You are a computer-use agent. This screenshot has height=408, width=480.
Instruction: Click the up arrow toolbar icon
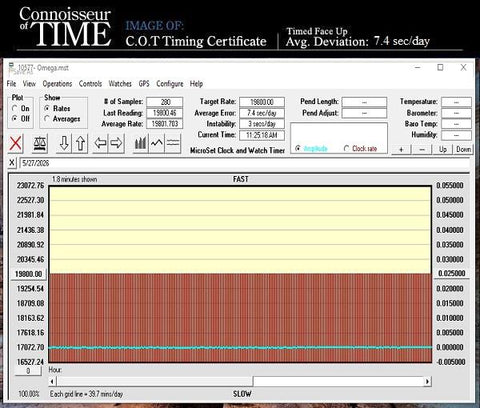(x=80, y=144)
